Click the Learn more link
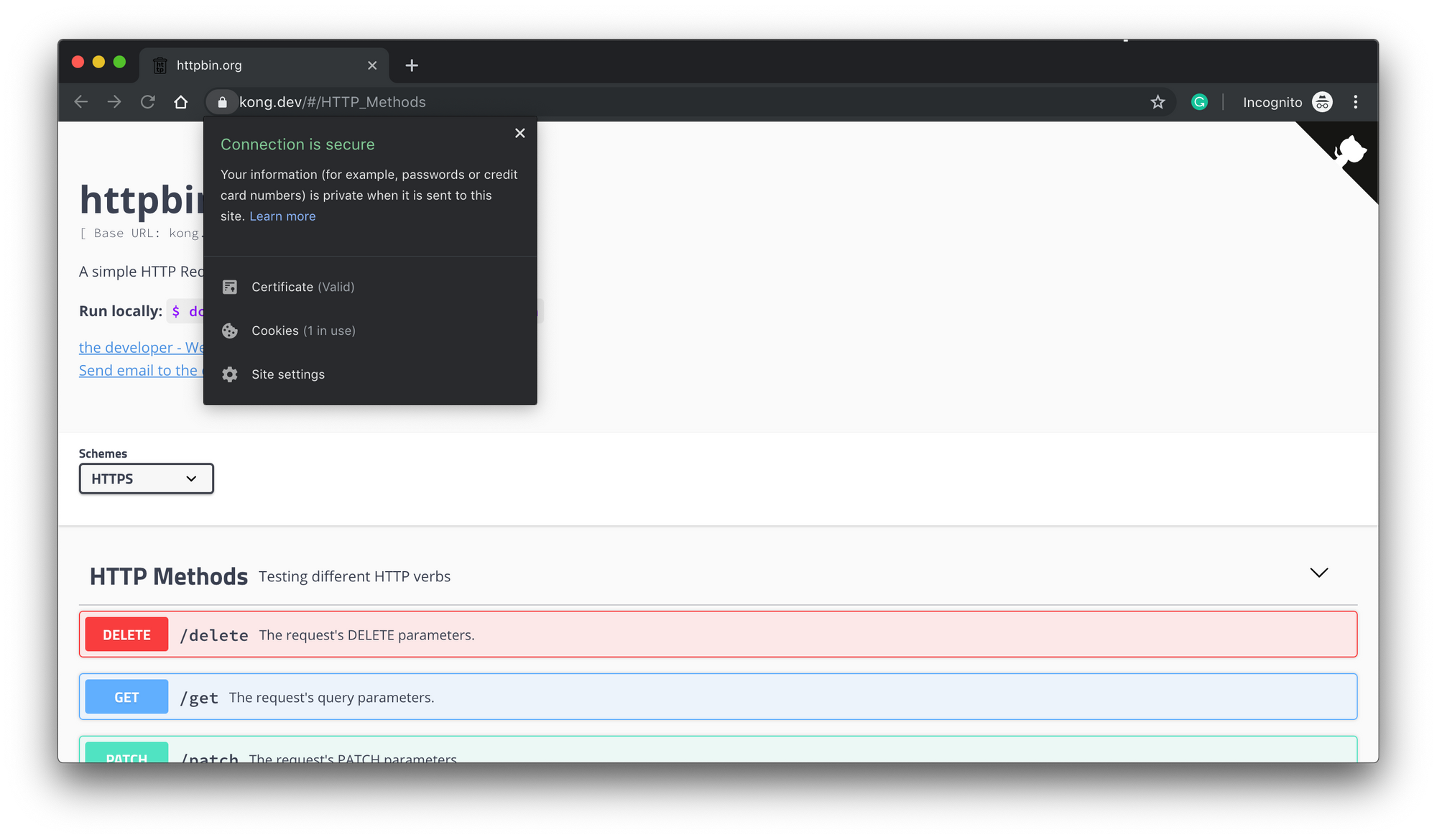Image resolution: width=1437 pixels, height=840 pixels. click(282, 216)
